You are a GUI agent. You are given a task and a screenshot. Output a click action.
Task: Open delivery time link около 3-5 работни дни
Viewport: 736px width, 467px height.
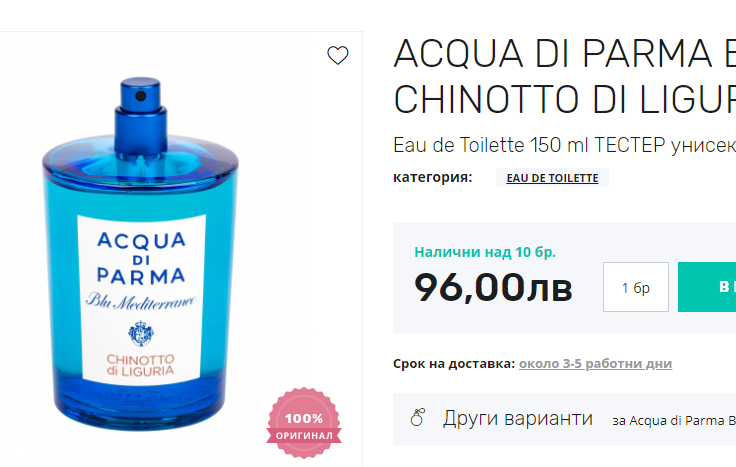click(x=595, y=364)
